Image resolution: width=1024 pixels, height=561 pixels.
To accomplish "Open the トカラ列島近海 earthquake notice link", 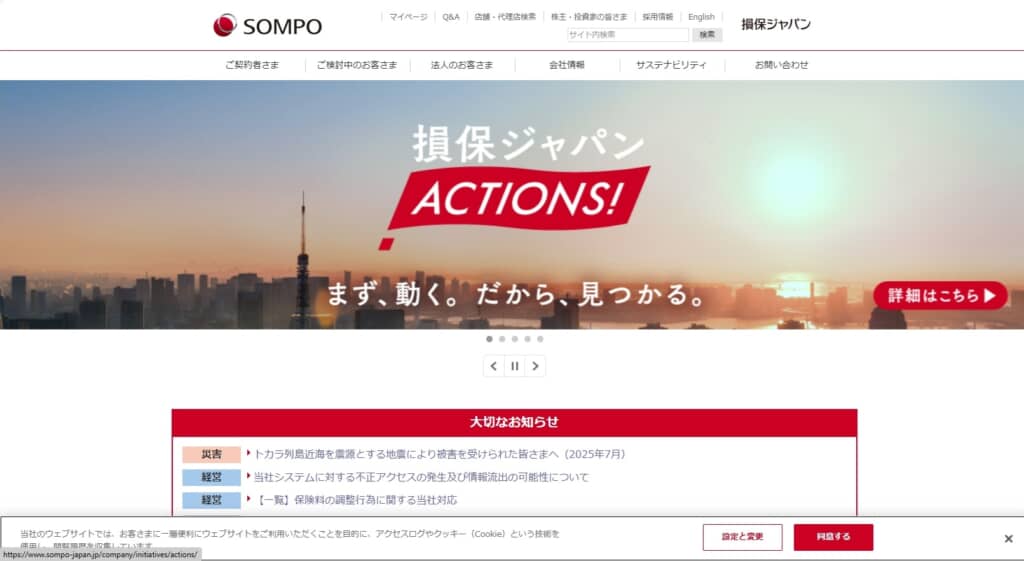I will [439, 454].
